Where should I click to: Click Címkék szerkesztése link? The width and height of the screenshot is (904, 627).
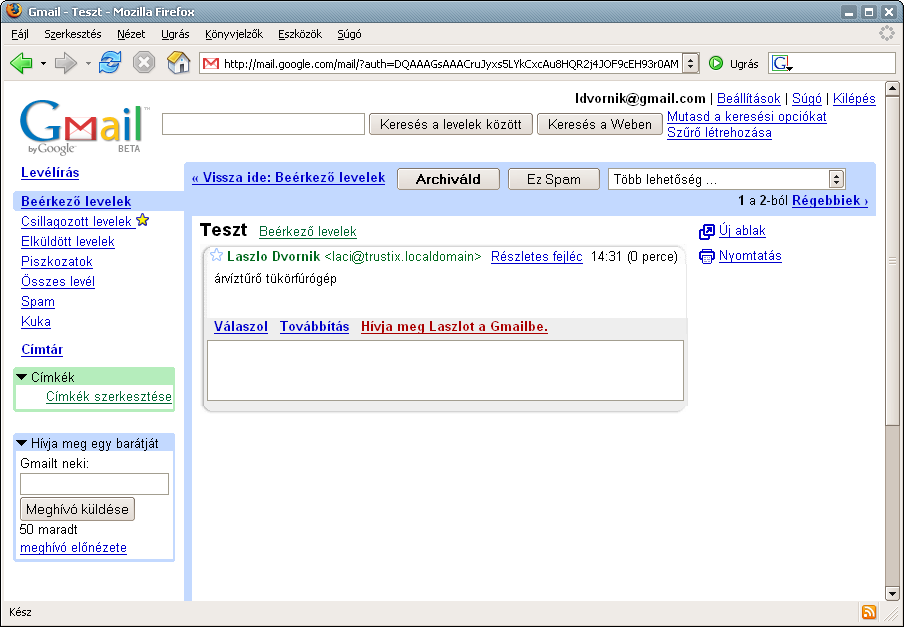click(109, 396)
